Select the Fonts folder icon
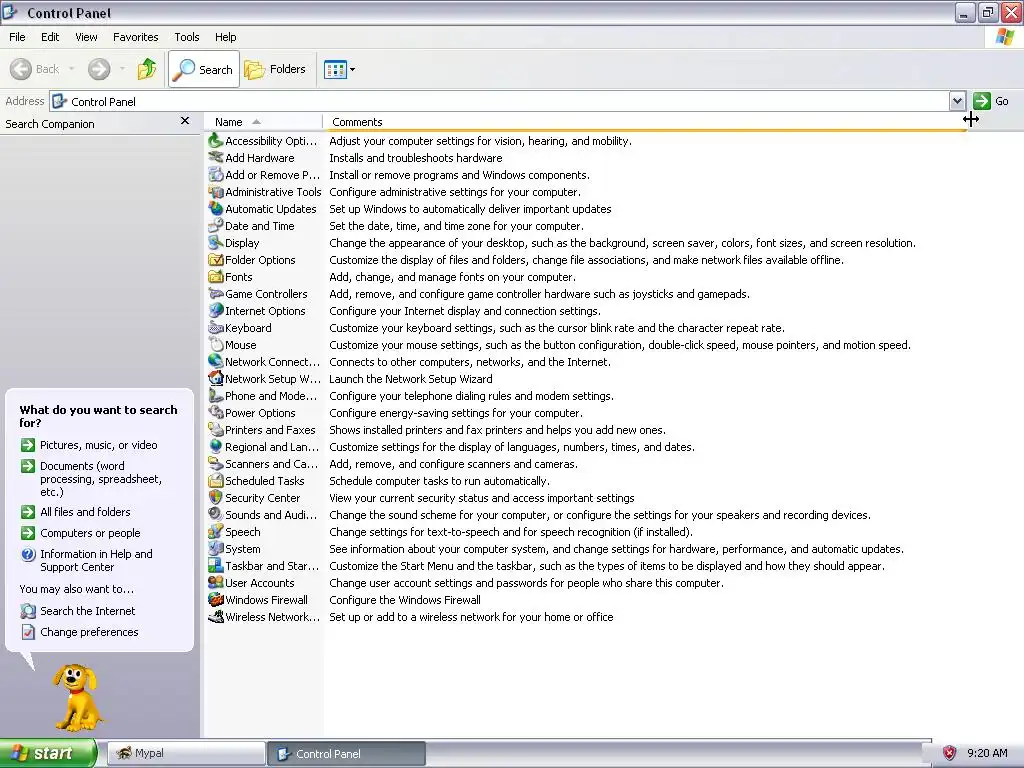 [x=216, y=276]
